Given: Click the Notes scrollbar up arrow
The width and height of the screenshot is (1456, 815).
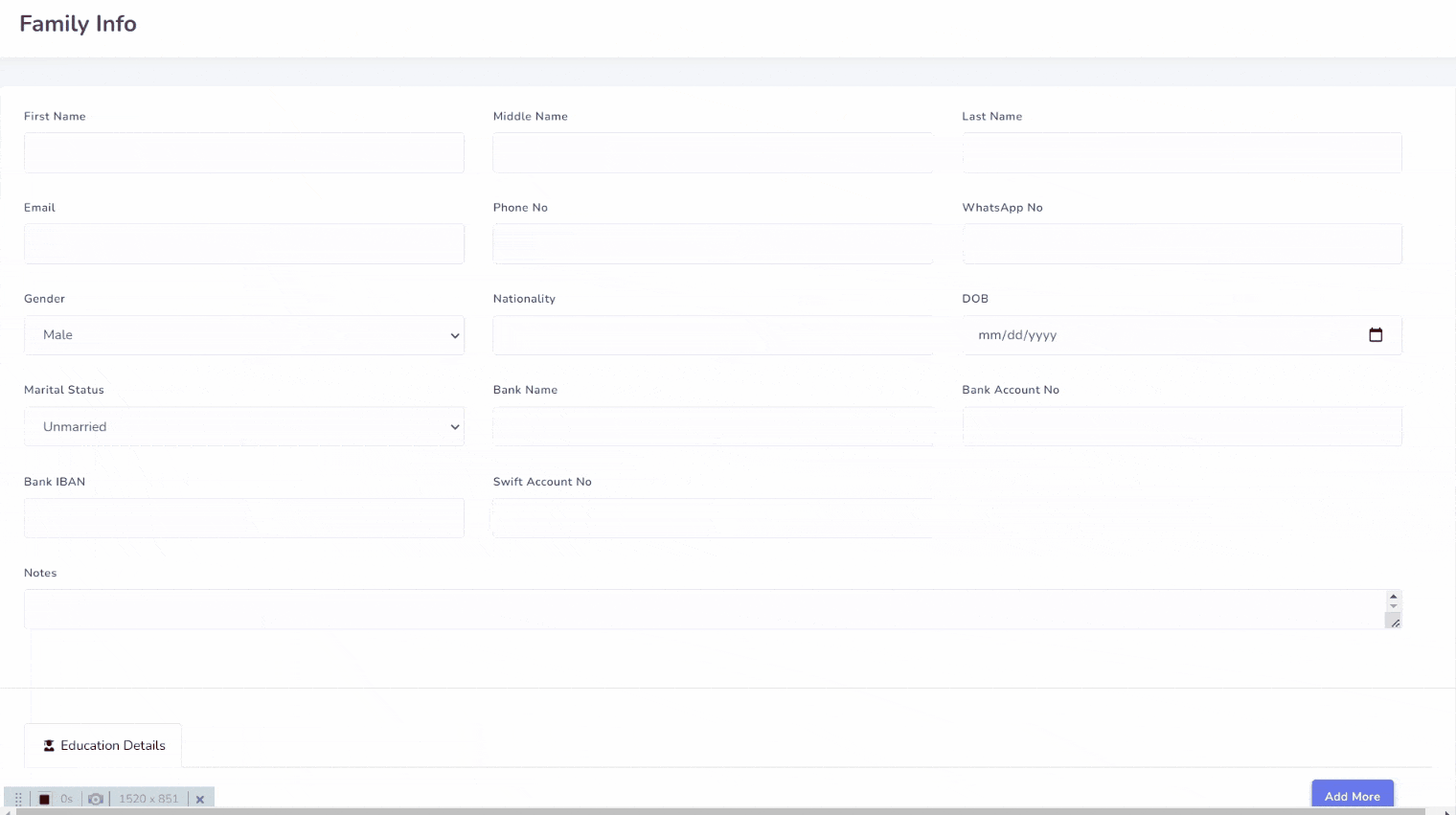Looking at the screenshot, I should click(x=1394, y=596).
